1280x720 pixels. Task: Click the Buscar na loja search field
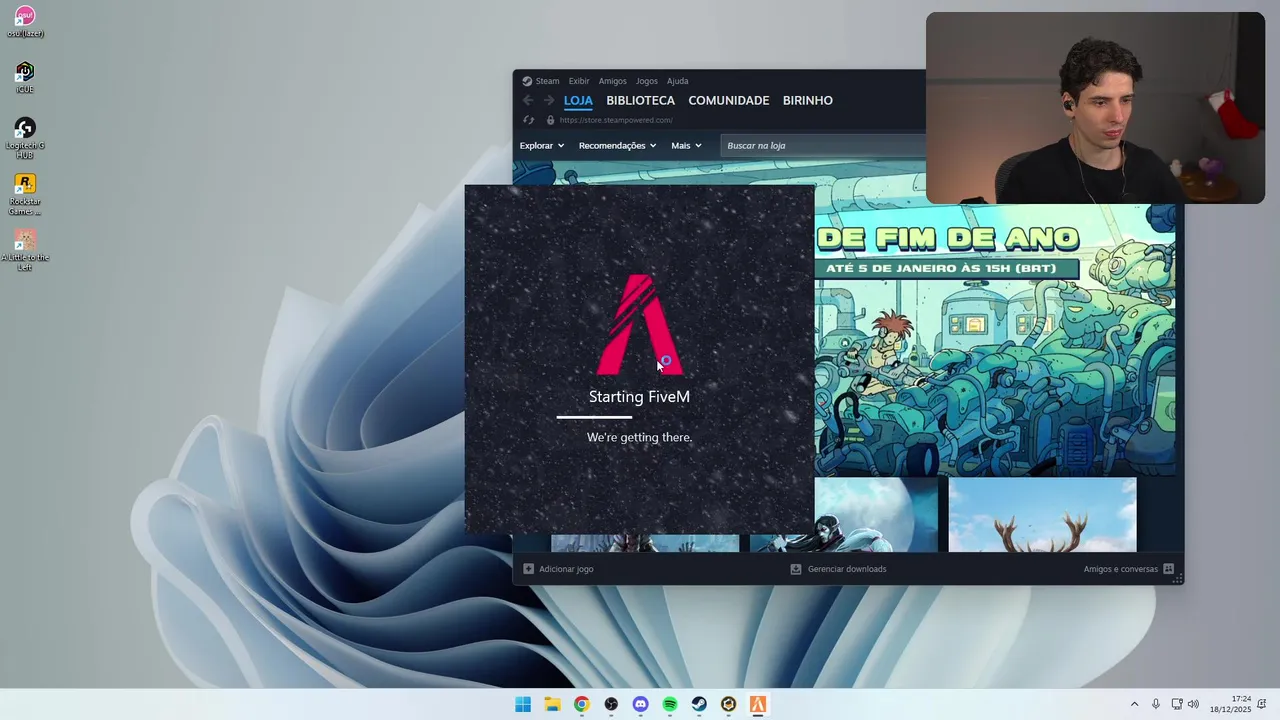tap(823, 146)
